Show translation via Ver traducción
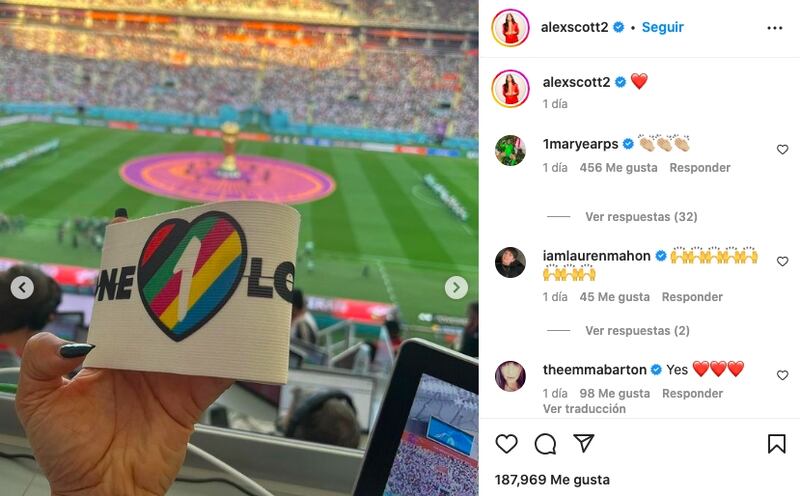The height and width of the screenshot is (496, 800). (x=584, y=409)
